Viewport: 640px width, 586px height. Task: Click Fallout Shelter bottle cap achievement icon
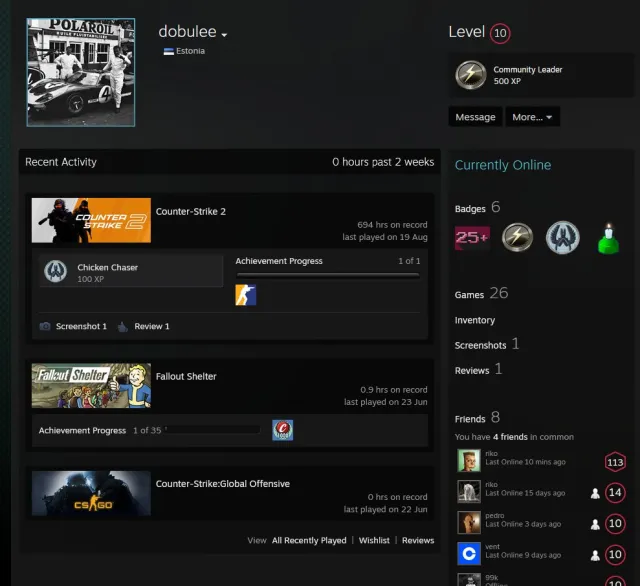282,430
